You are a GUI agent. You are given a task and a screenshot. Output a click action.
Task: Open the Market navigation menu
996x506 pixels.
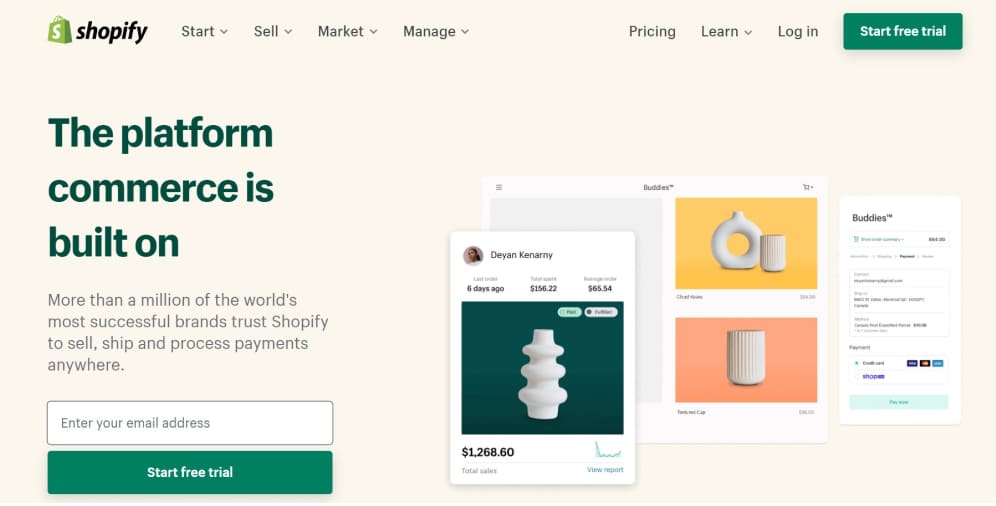pos(347,31)
